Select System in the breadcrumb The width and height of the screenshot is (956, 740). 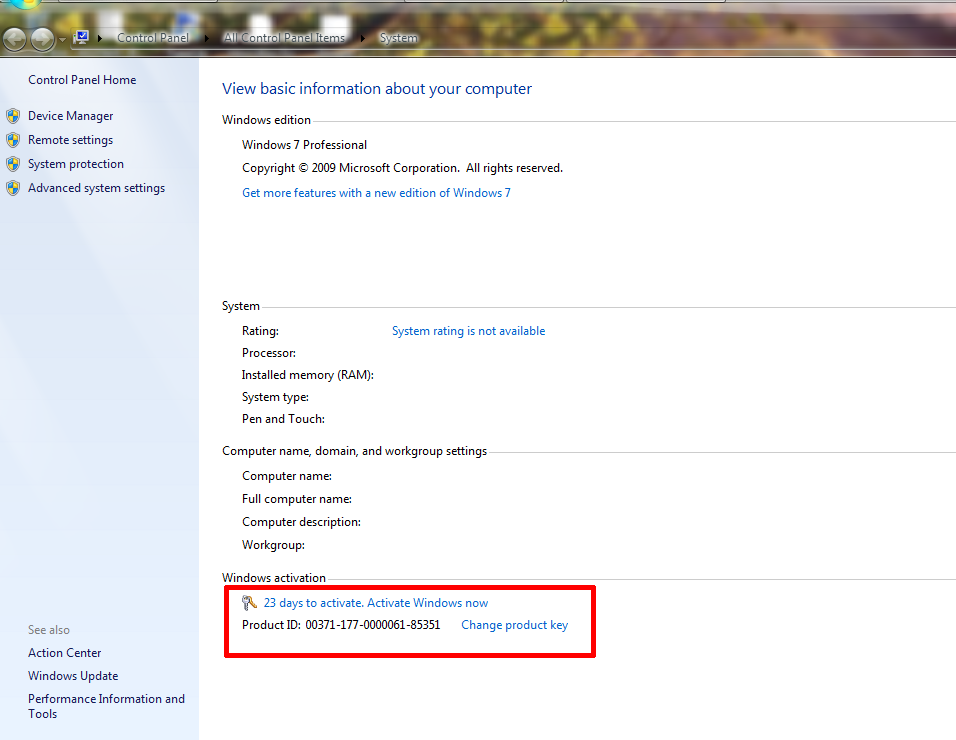[x=399, y=38]
